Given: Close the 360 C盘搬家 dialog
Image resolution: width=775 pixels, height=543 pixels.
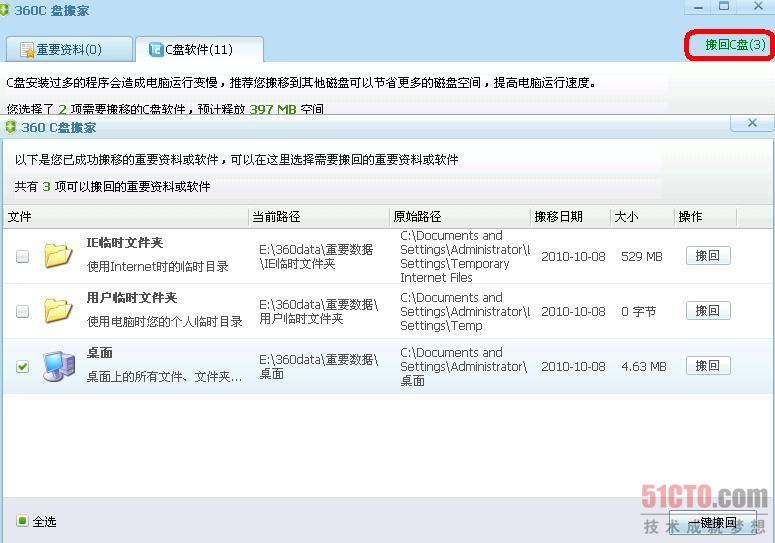Looking at the screenshot, I should point(752,123).
